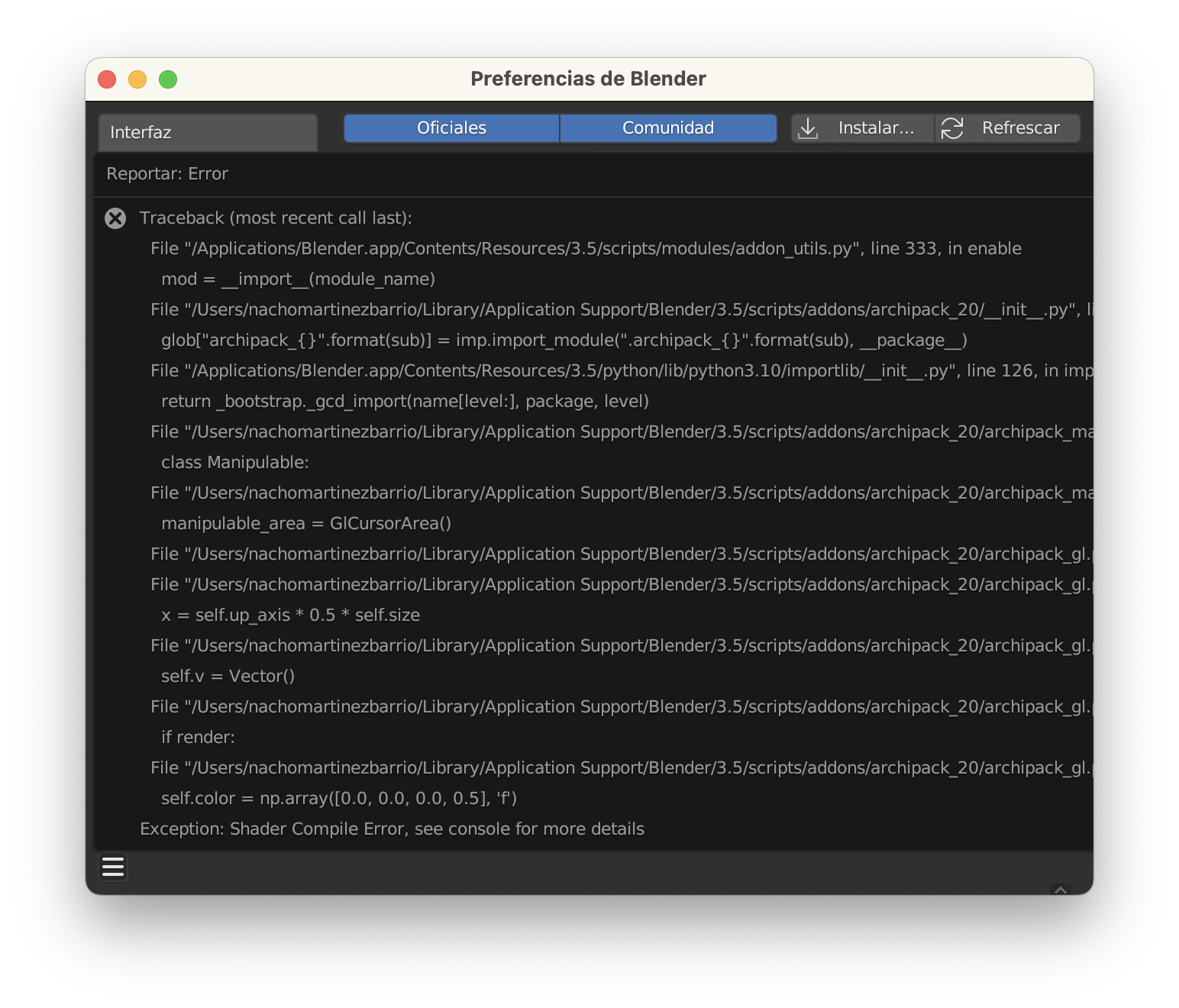Click the upward chevron icon at bottom right
1179x1008 pixels.
pos(1061,890)
